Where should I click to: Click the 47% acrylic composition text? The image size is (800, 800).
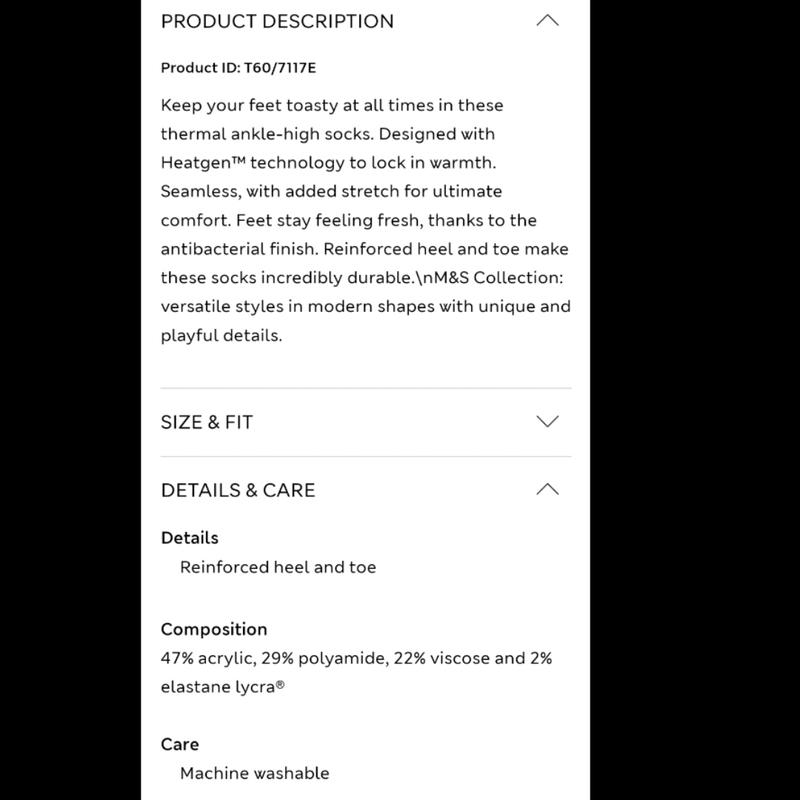[x=356, y=658]
